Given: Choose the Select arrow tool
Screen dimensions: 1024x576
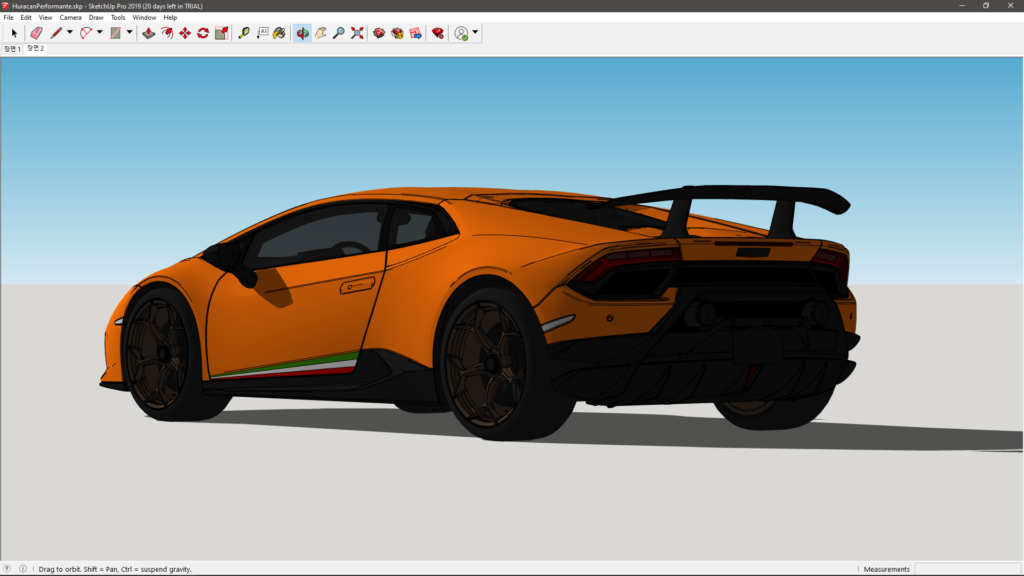Looking at the screenshot, I should [14, 33].
